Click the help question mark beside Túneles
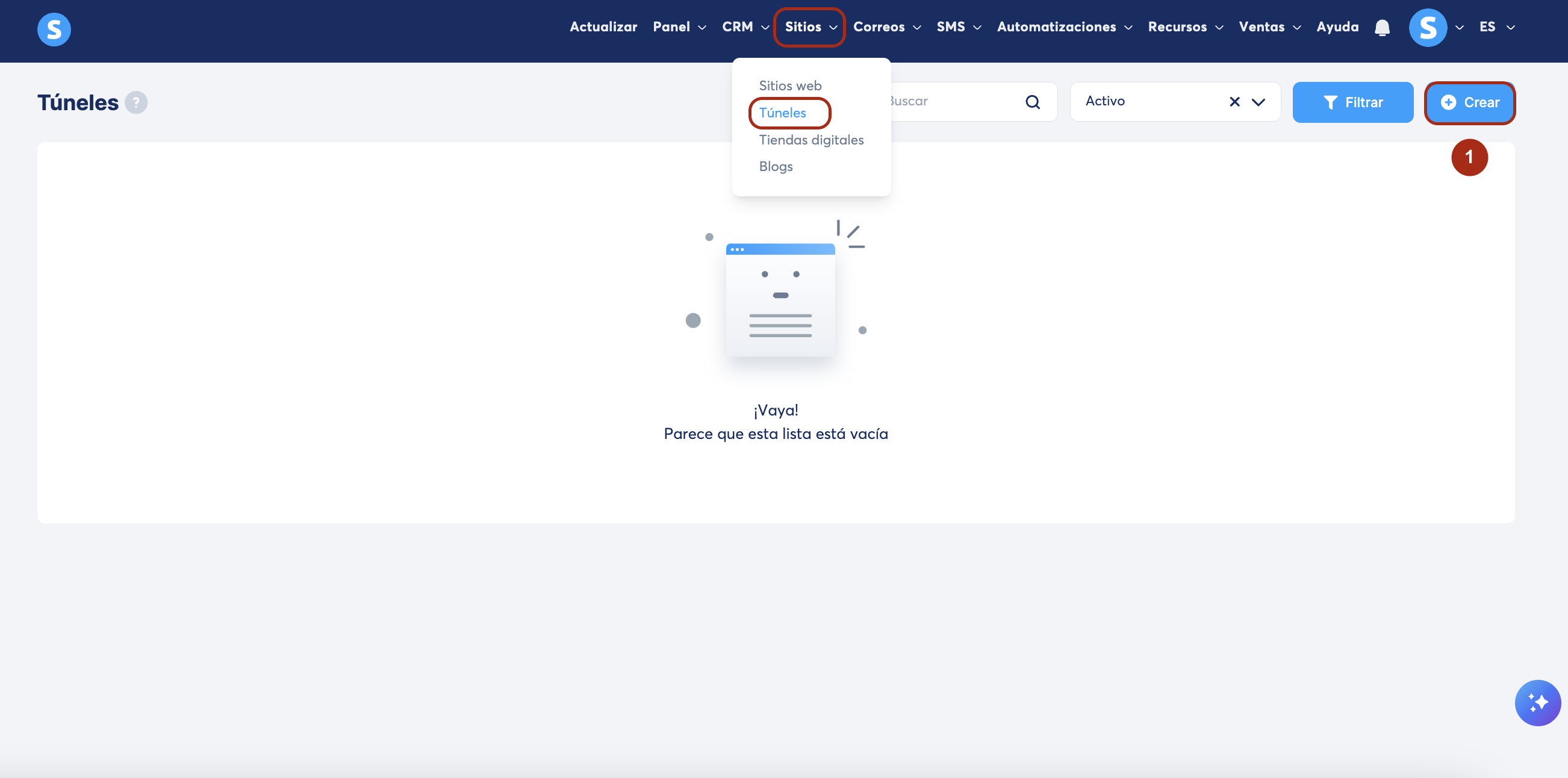The image size is (1568, 778). 135,102
